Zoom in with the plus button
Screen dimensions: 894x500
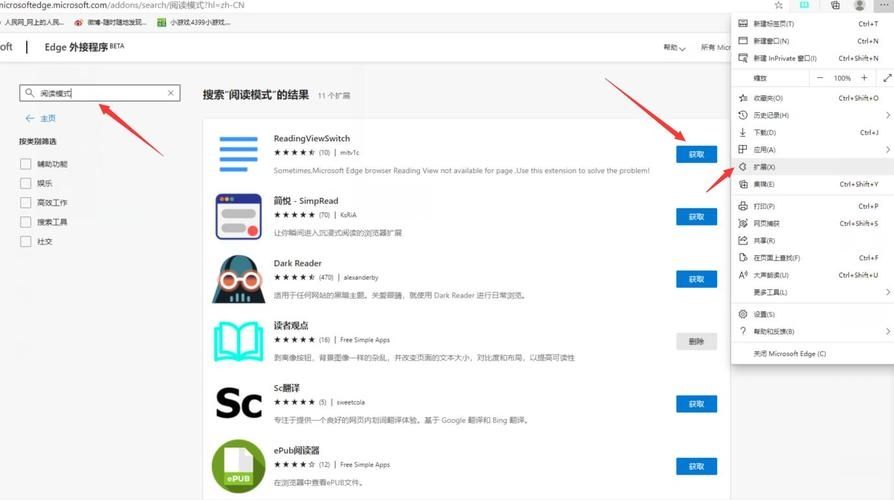864,78
